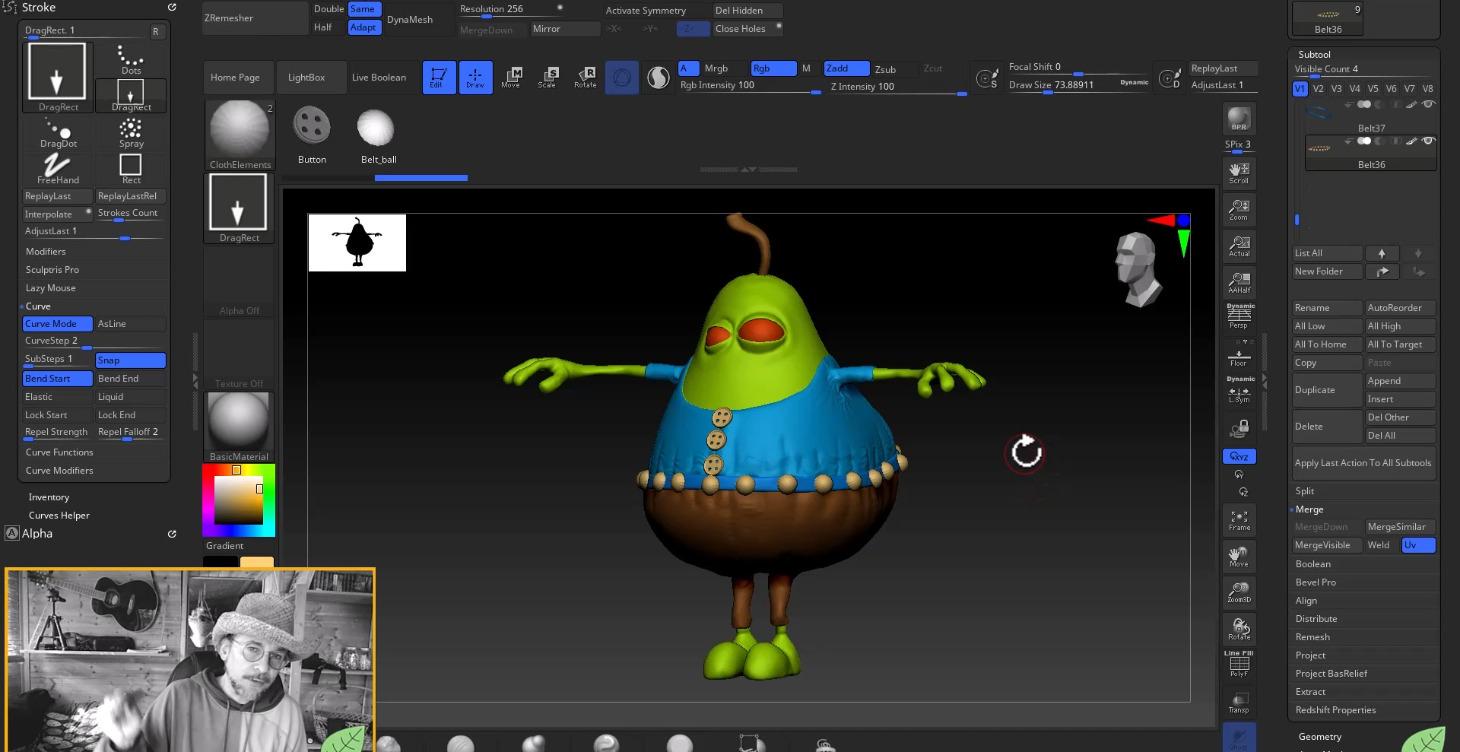The image size is (1460, 752).
Task: Expand the Modifiers section in Stroke palette
Action: (48, 251)
